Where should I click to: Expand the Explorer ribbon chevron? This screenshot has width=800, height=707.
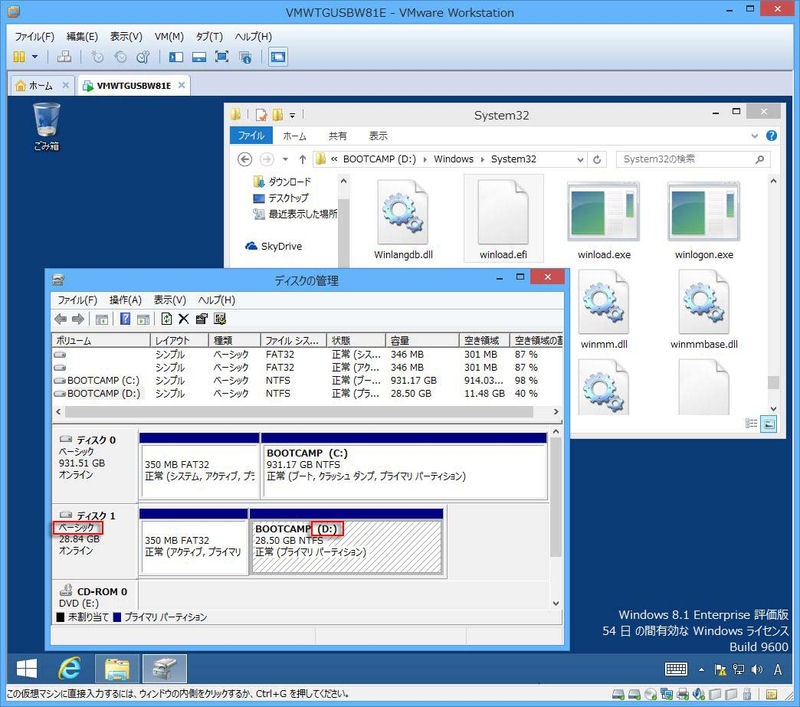(755, 136)
